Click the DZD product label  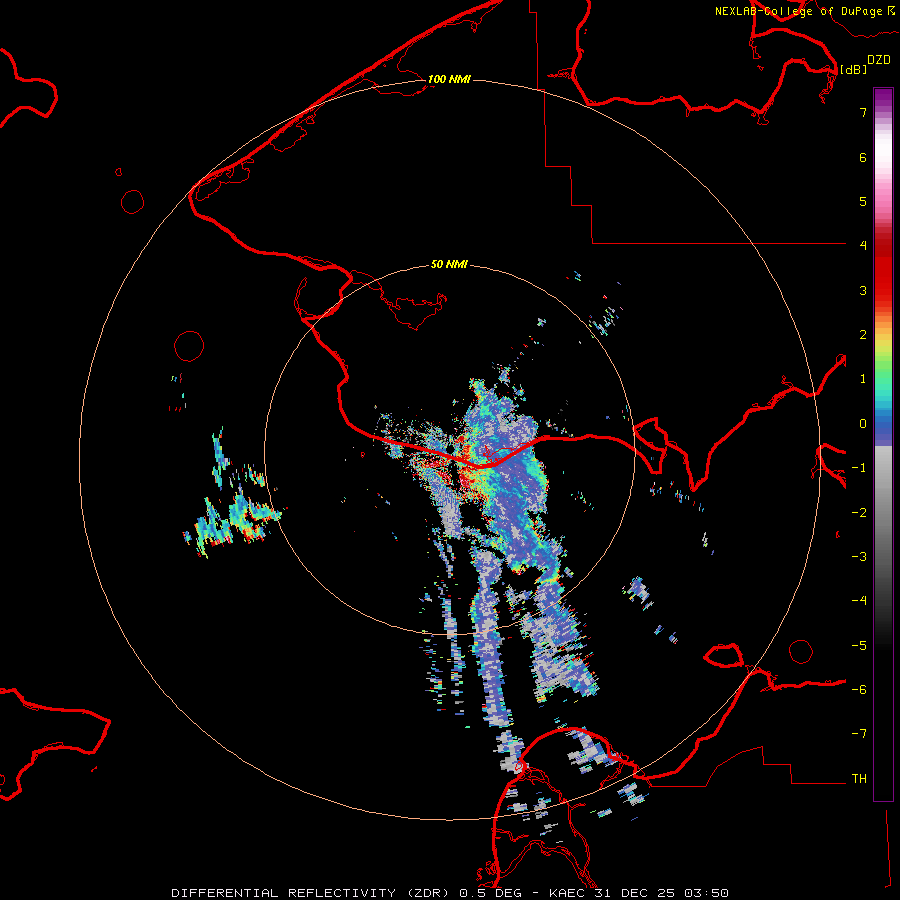pos(879,60)
